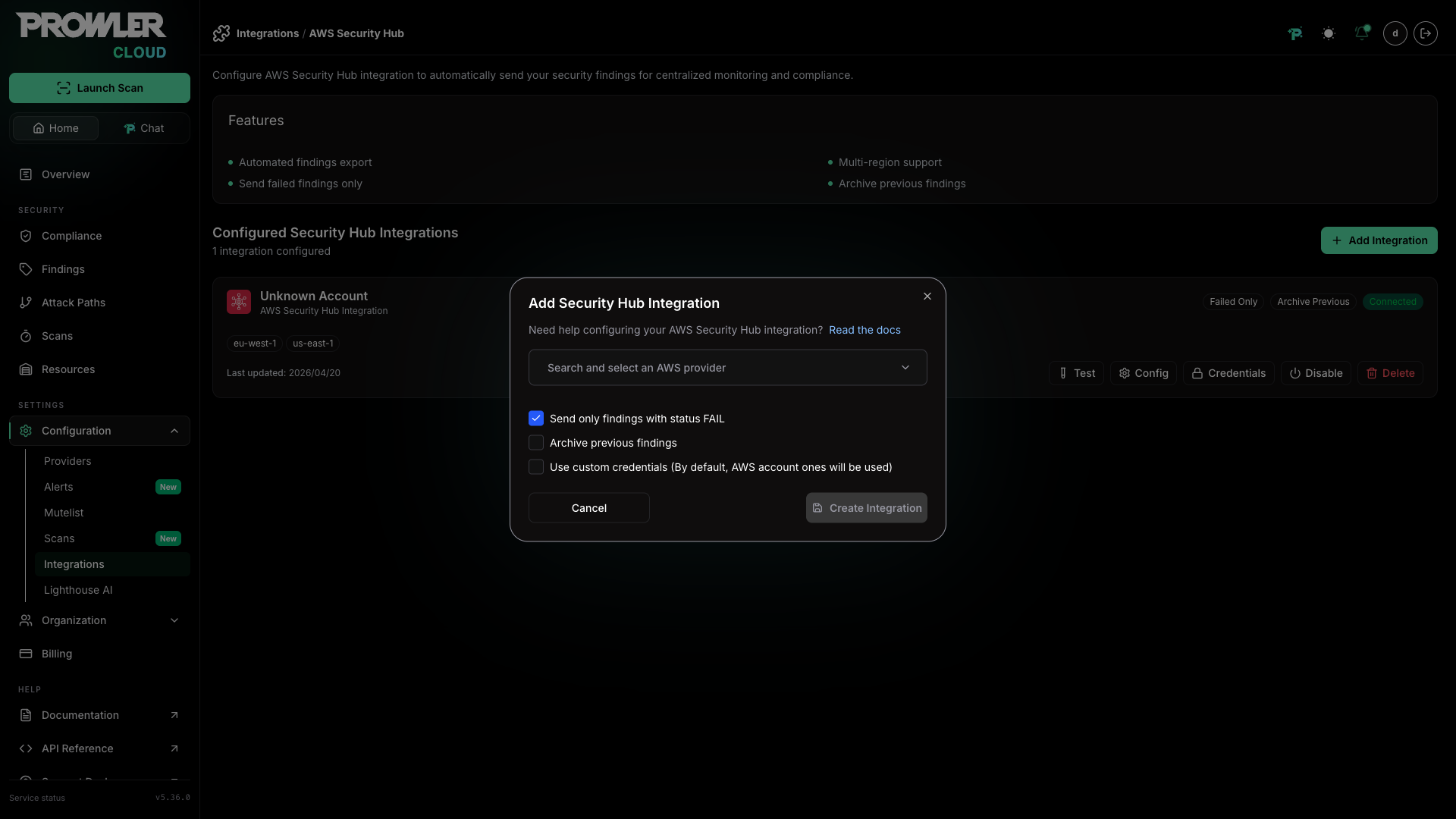
Task: Open the Read the docs link
Action: pyautogui.click(x=864, y=330)
